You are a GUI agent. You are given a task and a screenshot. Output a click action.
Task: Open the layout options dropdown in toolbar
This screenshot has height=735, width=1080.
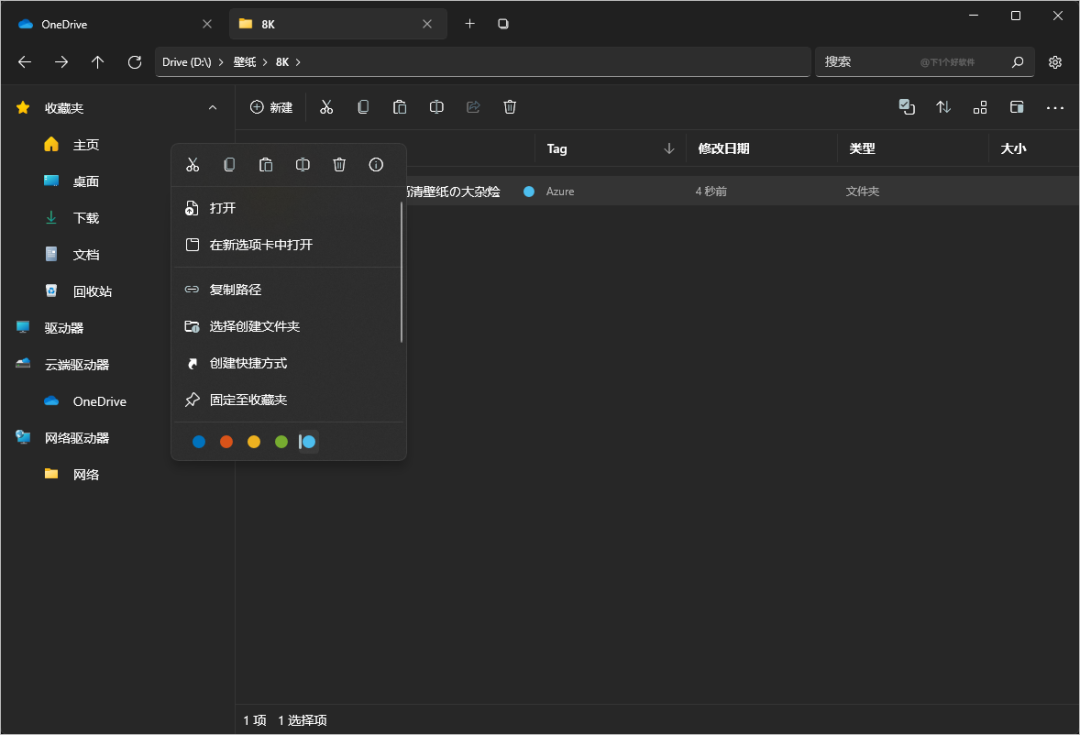[x=980, y=107]
